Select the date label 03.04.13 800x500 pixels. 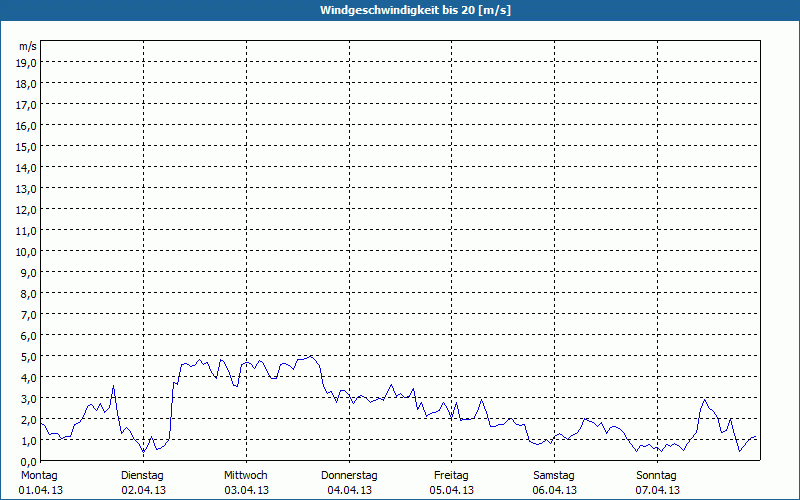point(246,491)
